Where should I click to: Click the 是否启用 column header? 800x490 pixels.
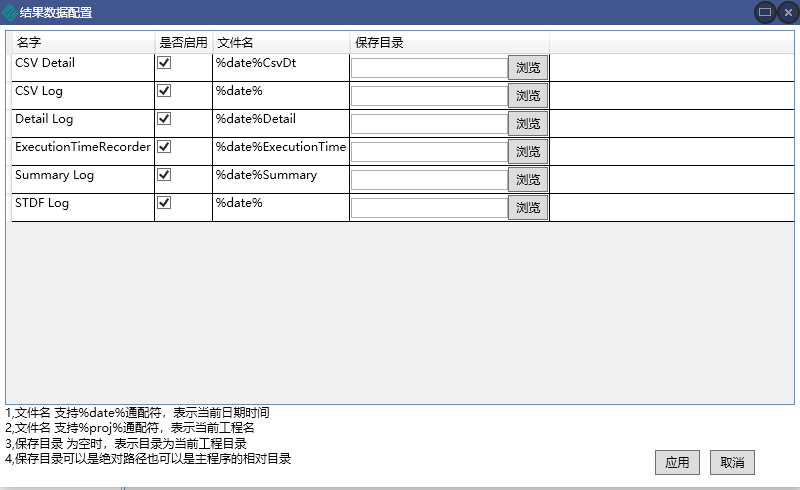[184, 42]
